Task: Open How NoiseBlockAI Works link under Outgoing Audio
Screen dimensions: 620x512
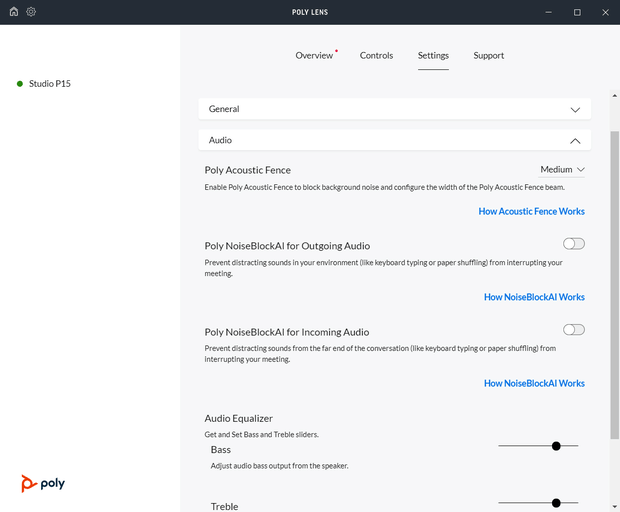Action: pos(534,297)
